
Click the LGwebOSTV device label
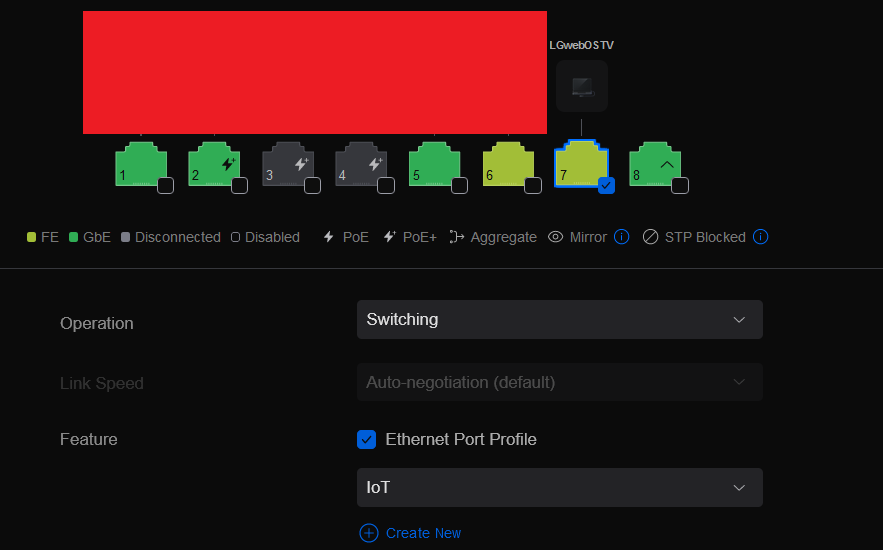click(581, 45)
